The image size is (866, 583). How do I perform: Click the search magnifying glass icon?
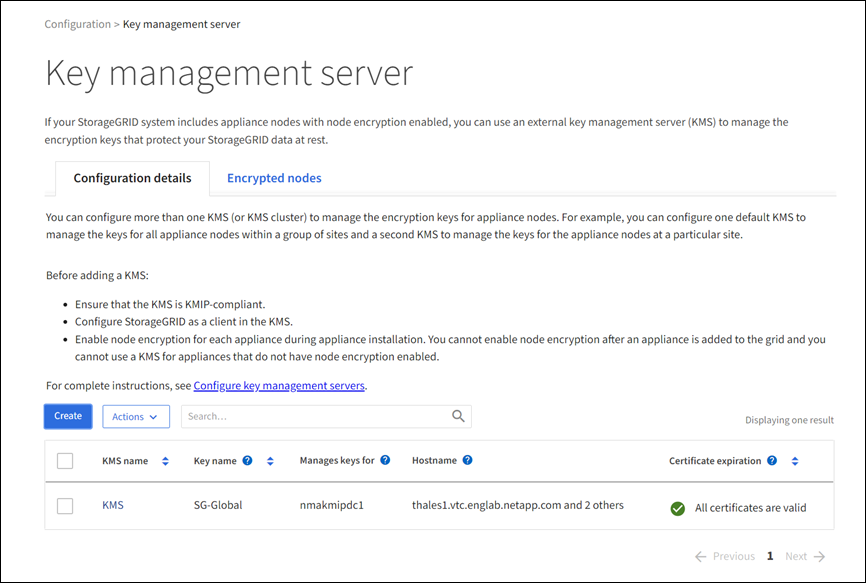458,416
